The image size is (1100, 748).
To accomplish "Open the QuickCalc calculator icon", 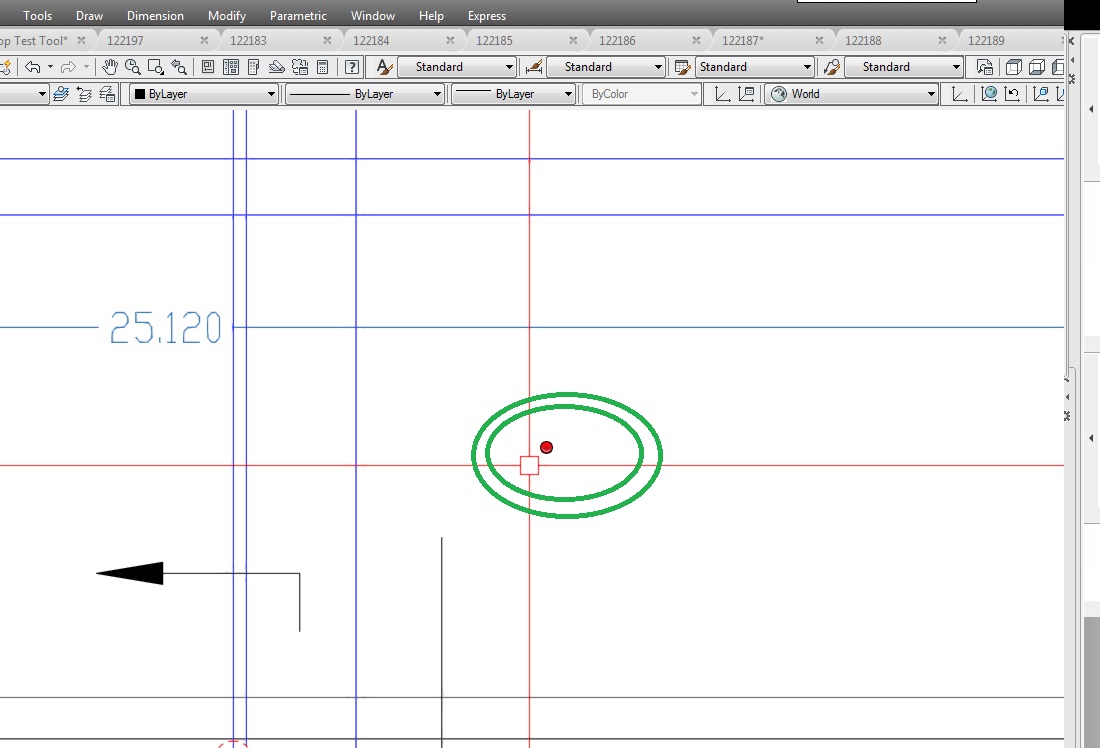I will pyautogui.click(x=323, y=67).
